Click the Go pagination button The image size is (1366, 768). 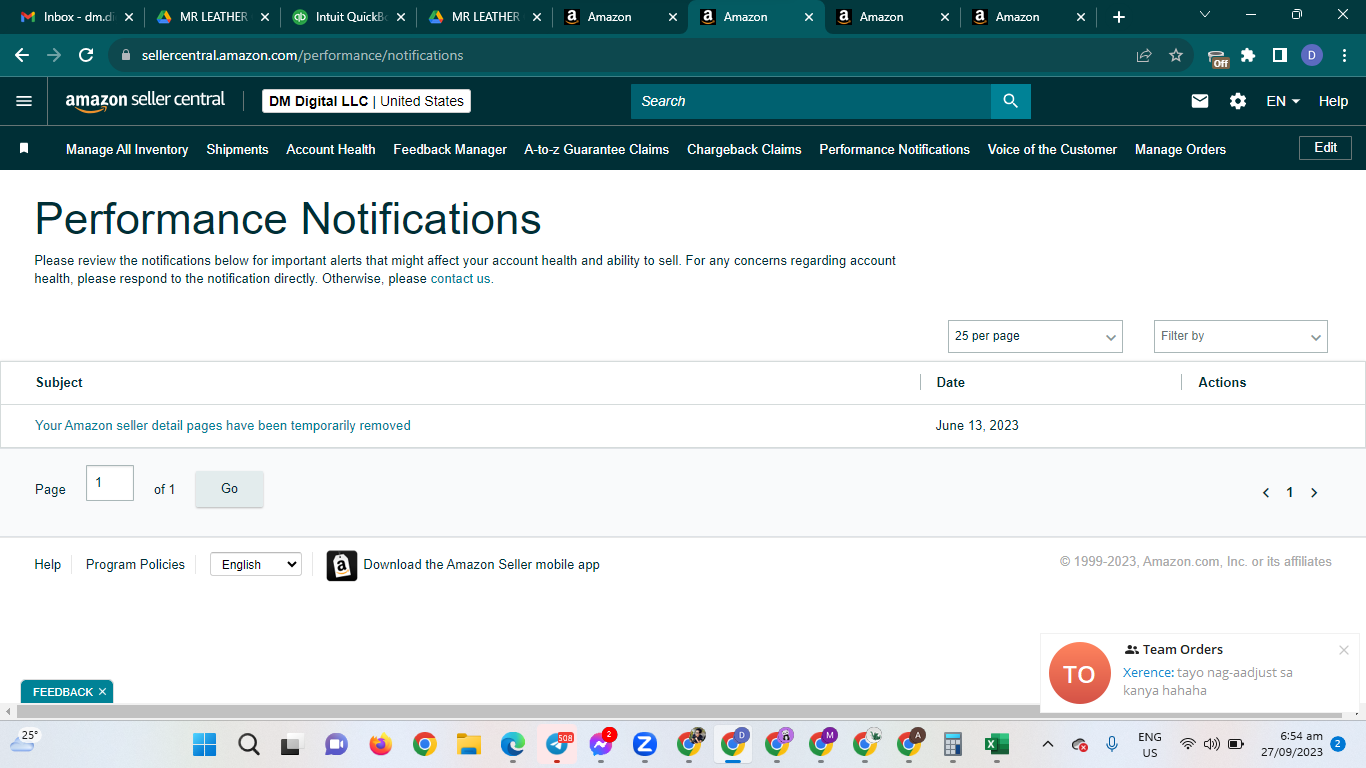[229, 489]
